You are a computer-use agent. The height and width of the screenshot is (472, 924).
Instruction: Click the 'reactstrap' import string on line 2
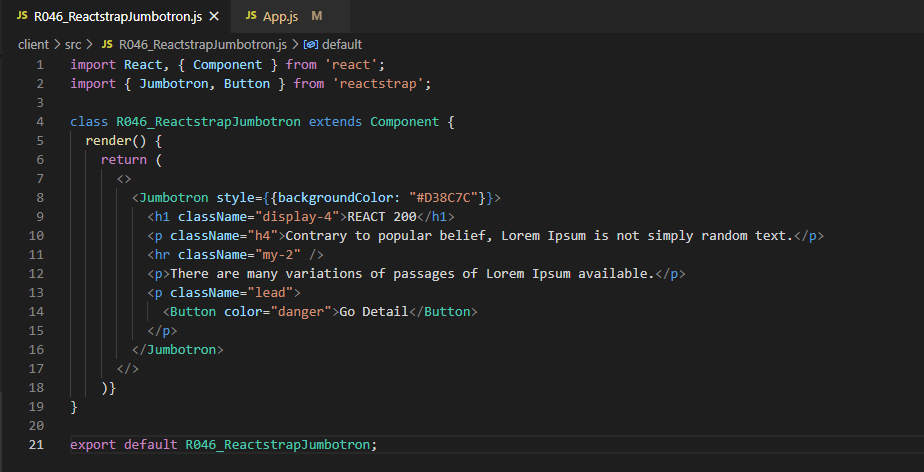click(378, 84)
